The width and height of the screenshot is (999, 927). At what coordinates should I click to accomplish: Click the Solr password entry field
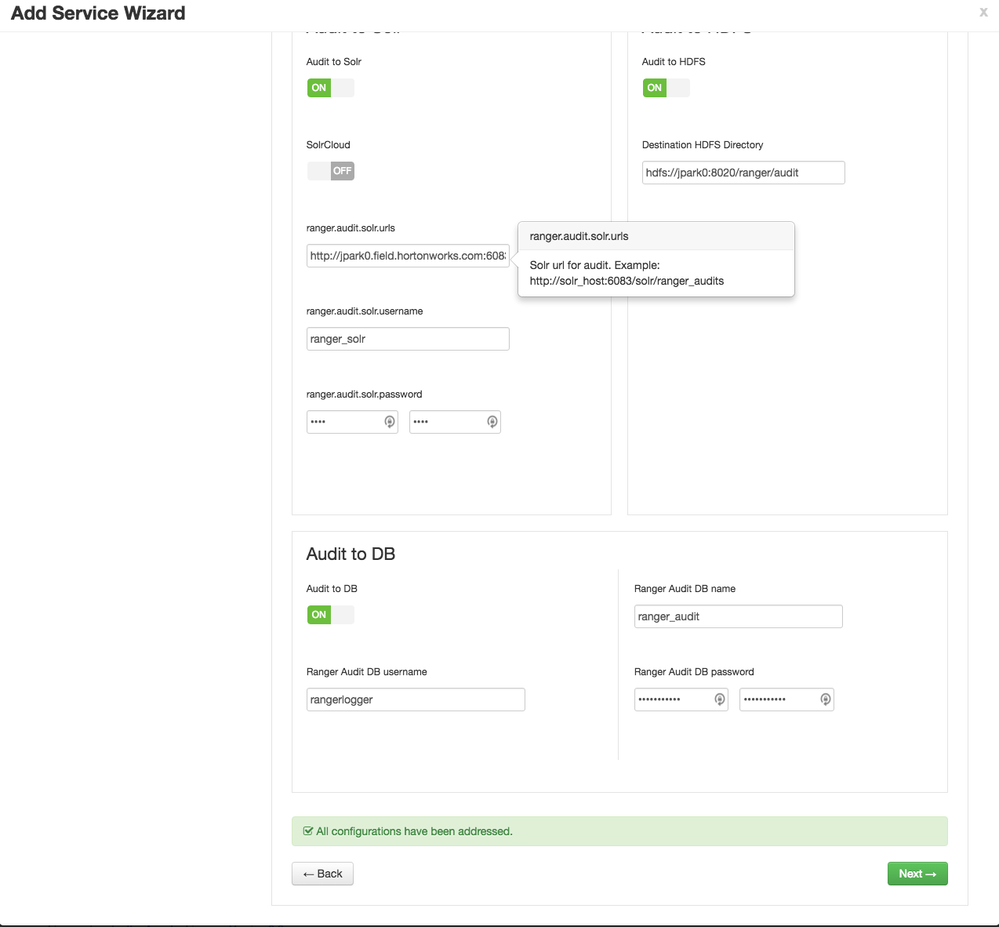344,422
